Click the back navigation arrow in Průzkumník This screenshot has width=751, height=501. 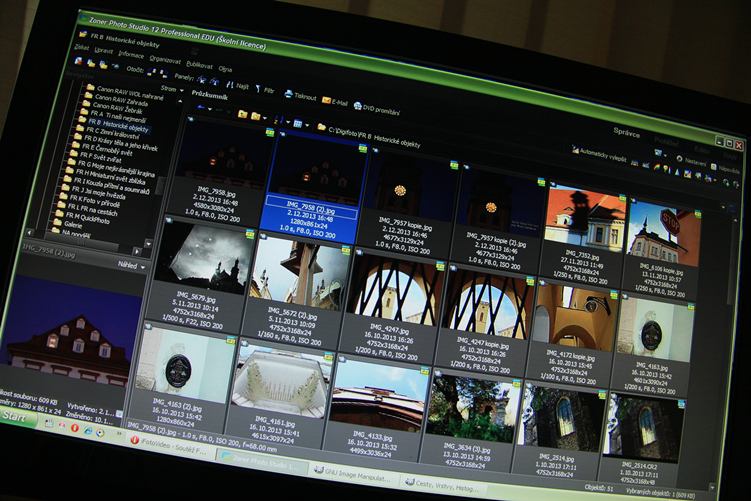coord(202,108)
